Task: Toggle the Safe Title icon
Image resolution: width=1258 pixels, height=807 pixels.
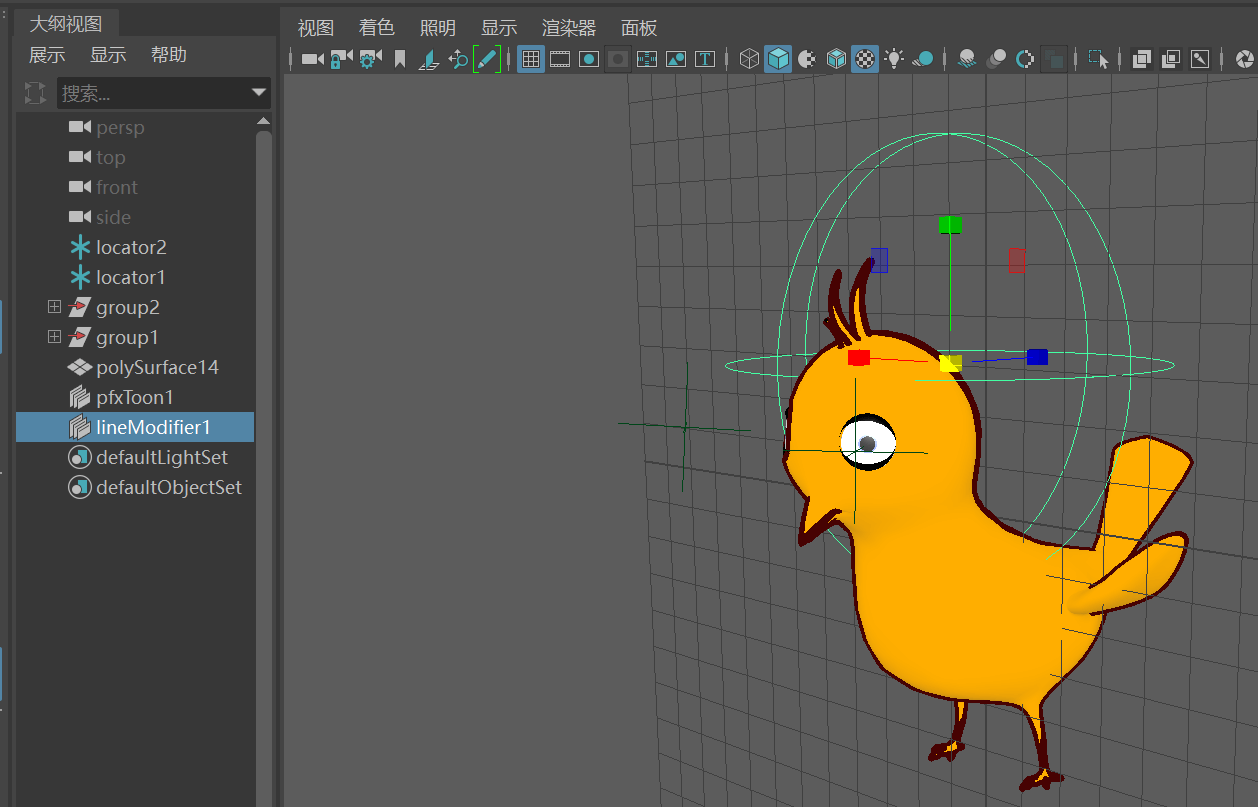Action: (x=705, y=59)
